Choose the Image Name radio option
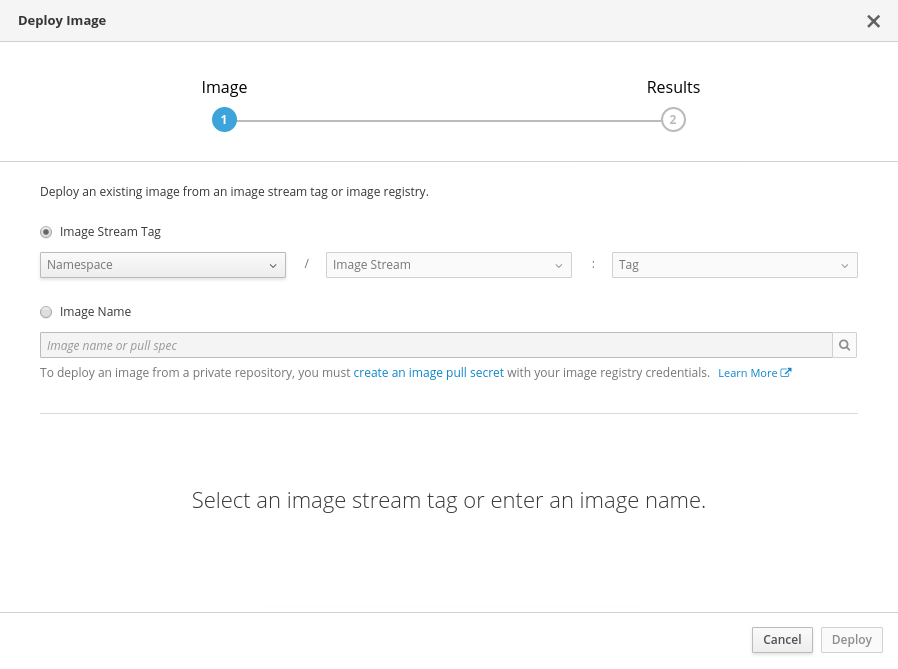 tap(46, 312)
